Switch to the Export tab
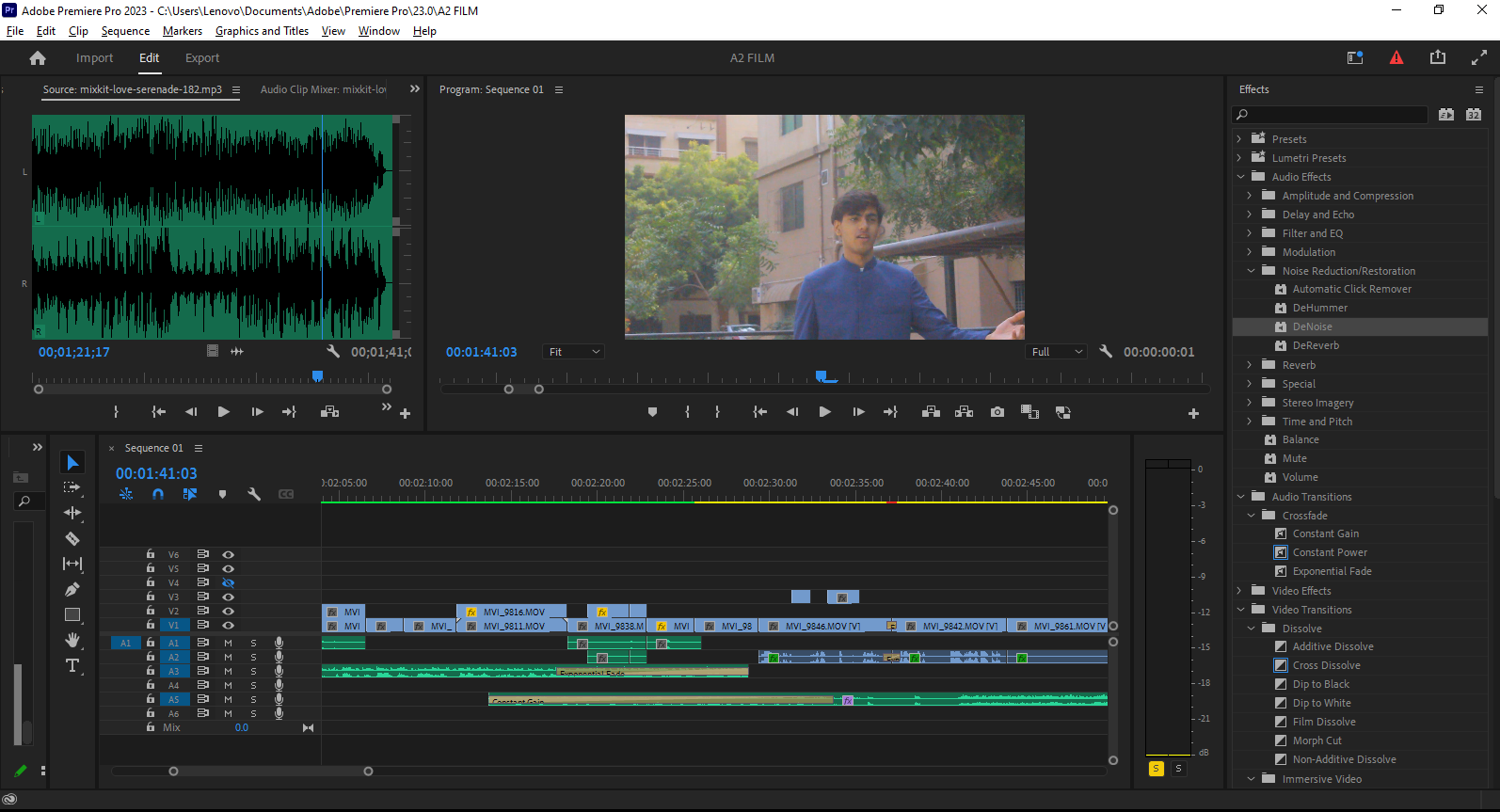 202,58
